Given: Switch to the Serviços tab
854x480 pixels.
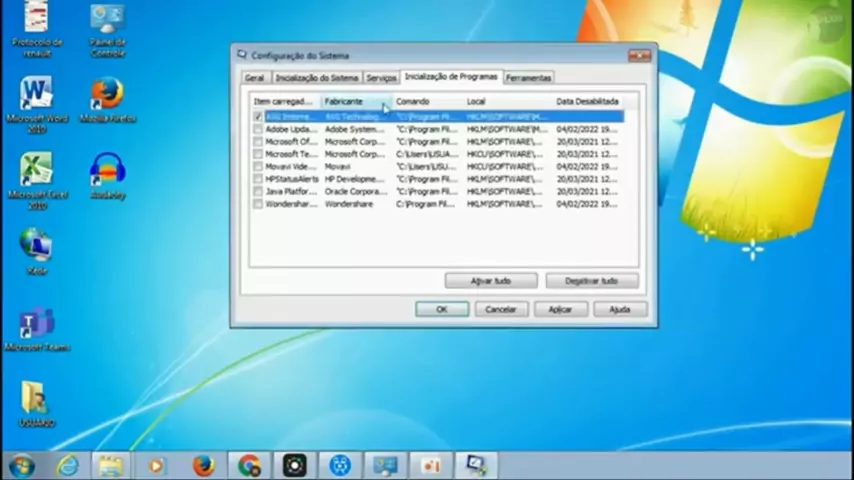Looking at the screenshot, I should 381,78.
